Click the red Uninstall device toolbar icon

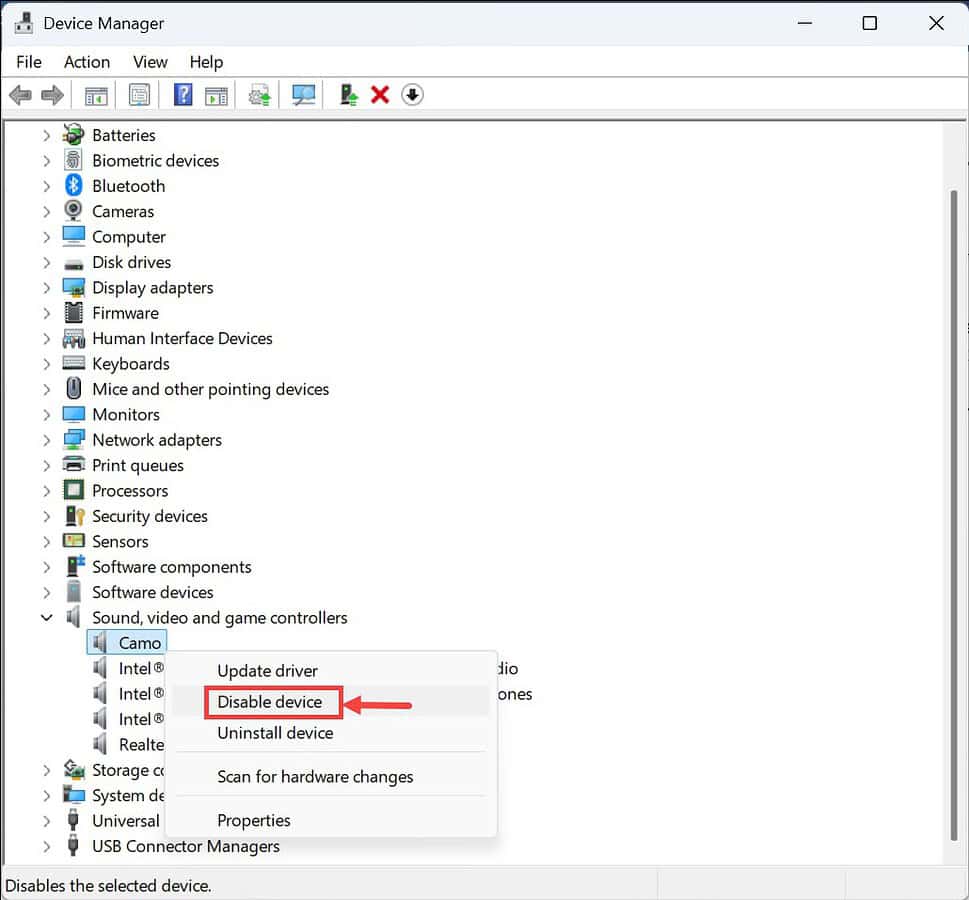click(x=380, y=94)
